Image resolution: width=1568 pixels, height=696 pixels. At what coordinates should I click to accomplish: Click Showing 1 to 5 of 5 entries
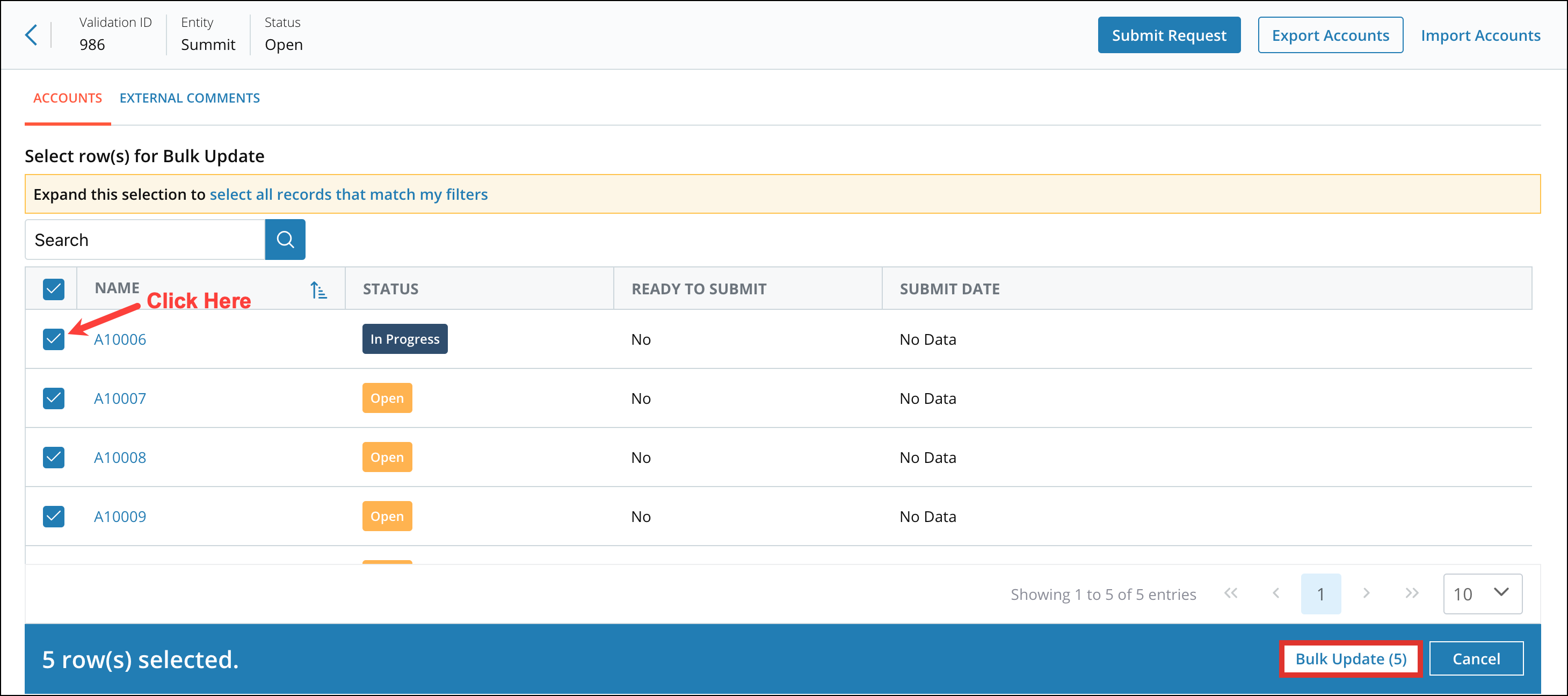[1103, 595]
